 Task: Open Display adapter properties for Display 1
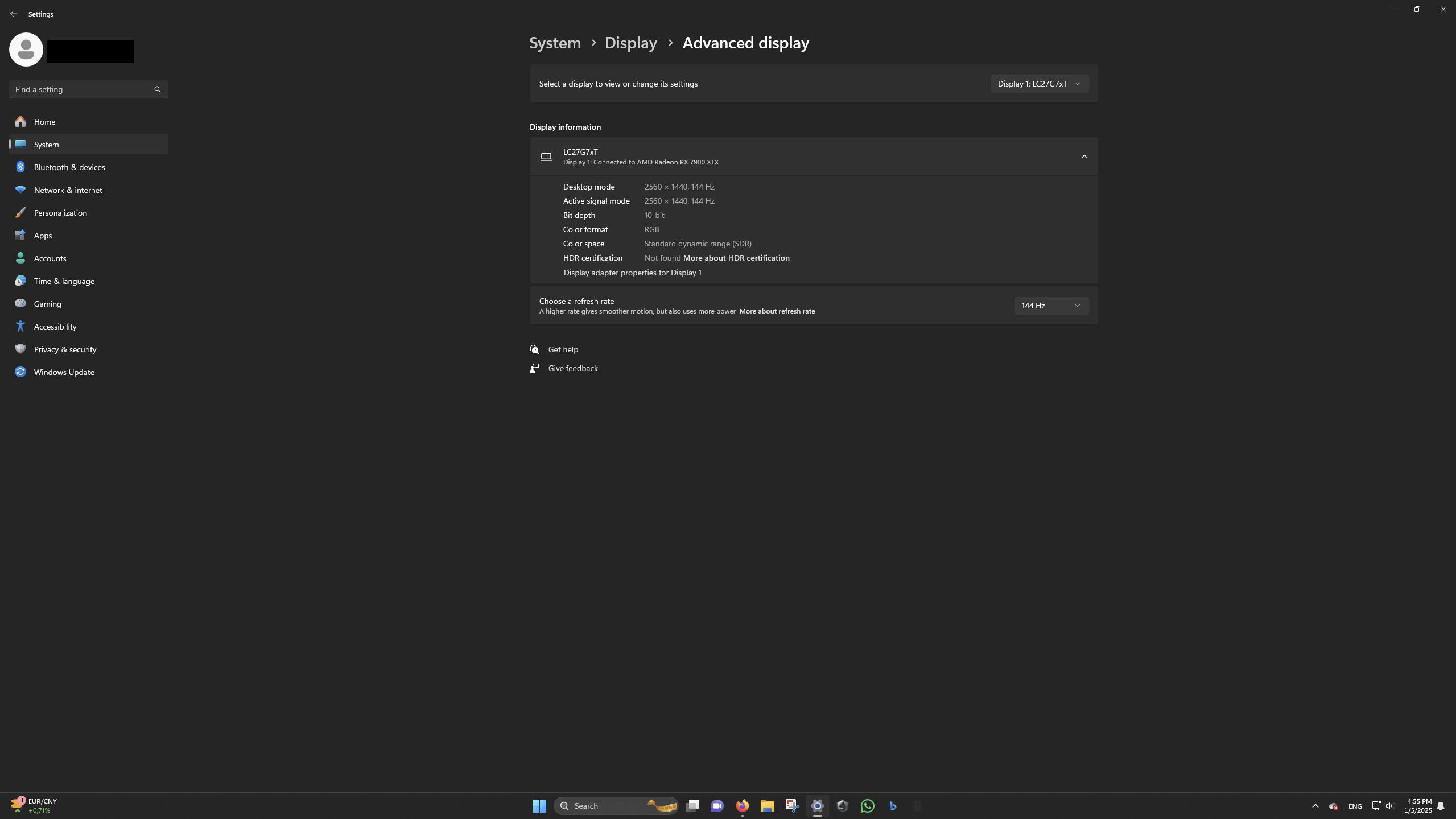632,273
